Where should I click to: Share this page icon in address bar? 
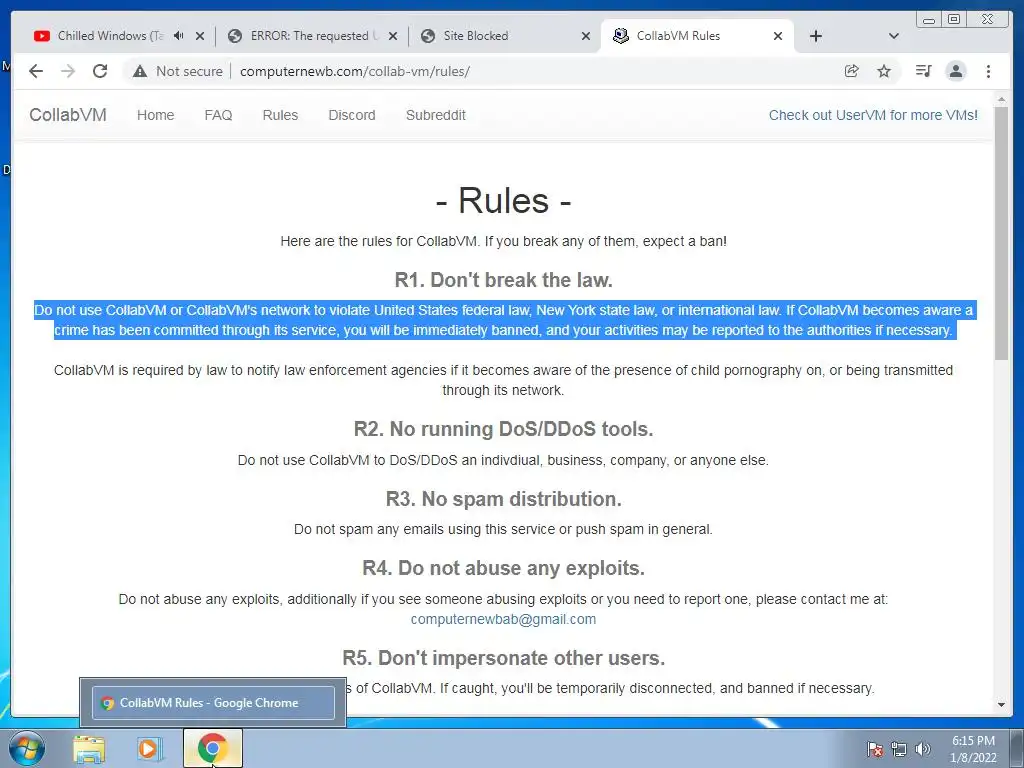(852, 71)
